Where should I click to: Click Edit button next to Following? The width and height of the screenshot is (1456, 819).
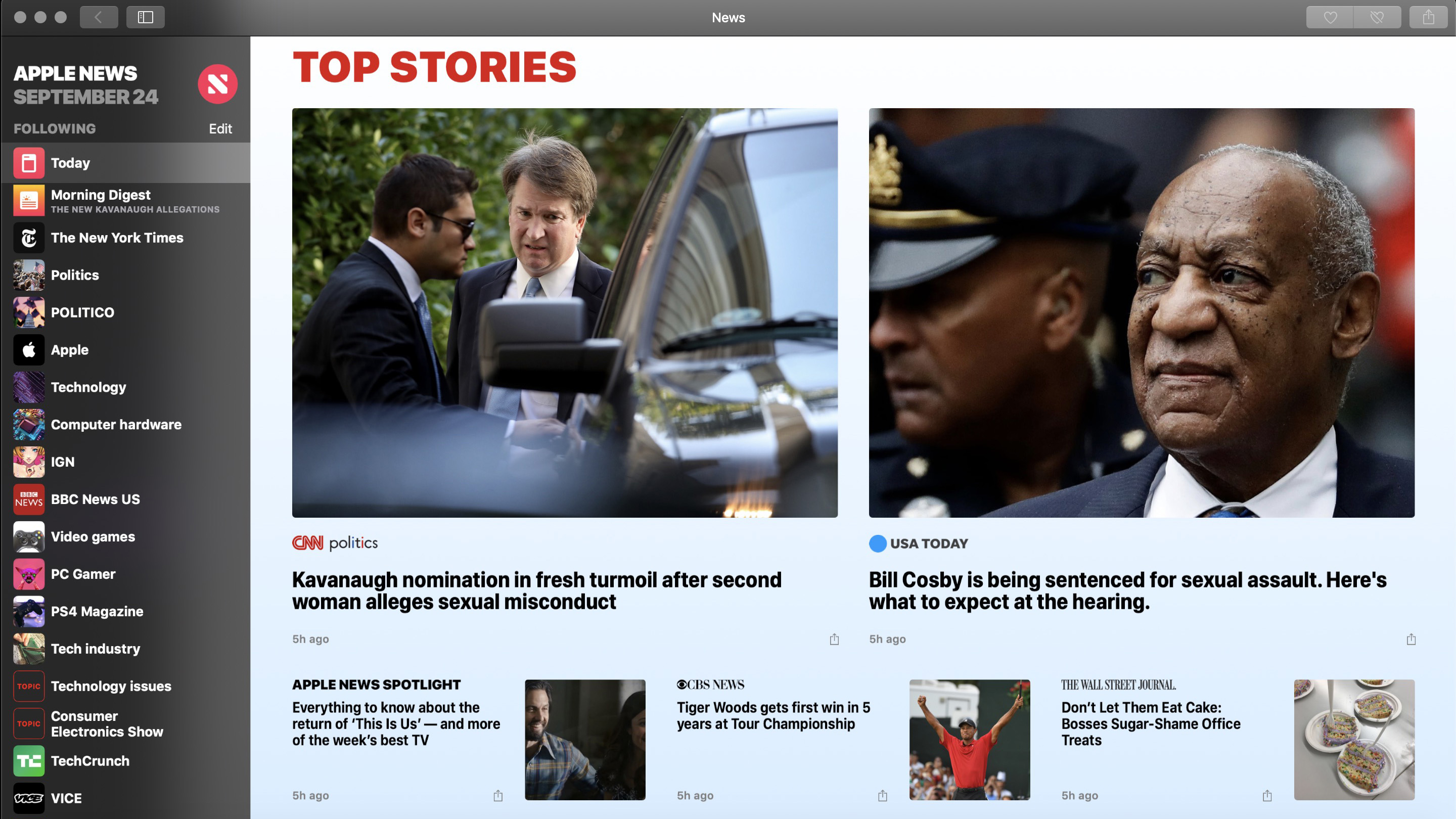pyautogui.click(x=220, y=128)
